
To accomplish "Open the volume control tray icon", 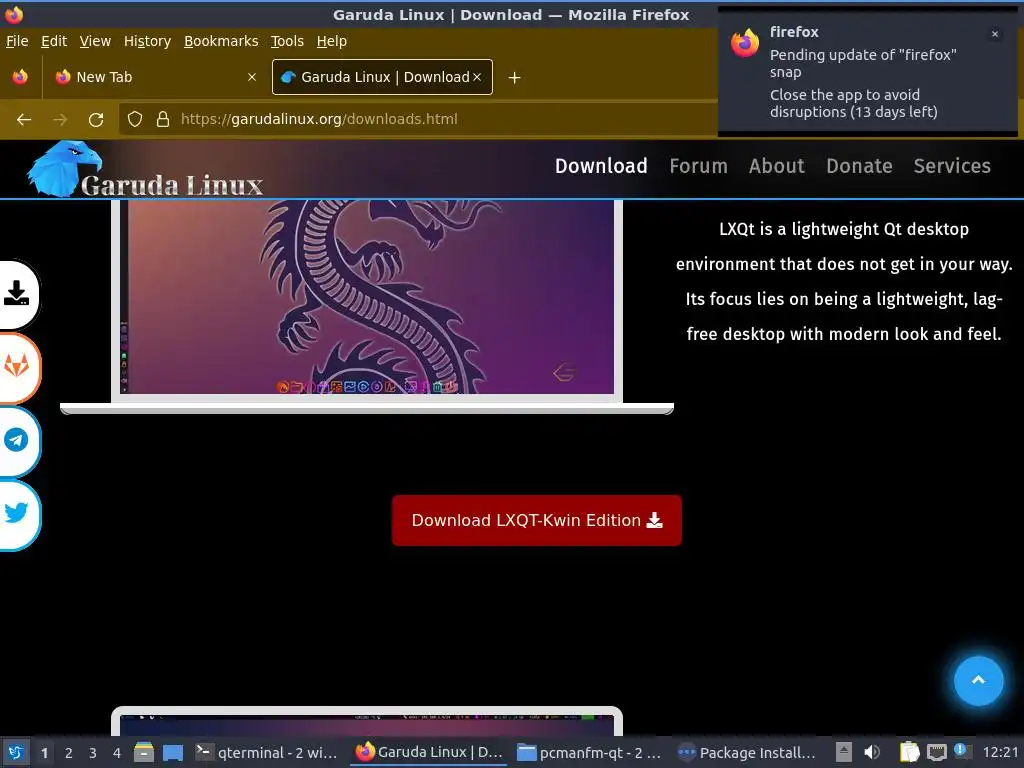I will tap(872, 752).
